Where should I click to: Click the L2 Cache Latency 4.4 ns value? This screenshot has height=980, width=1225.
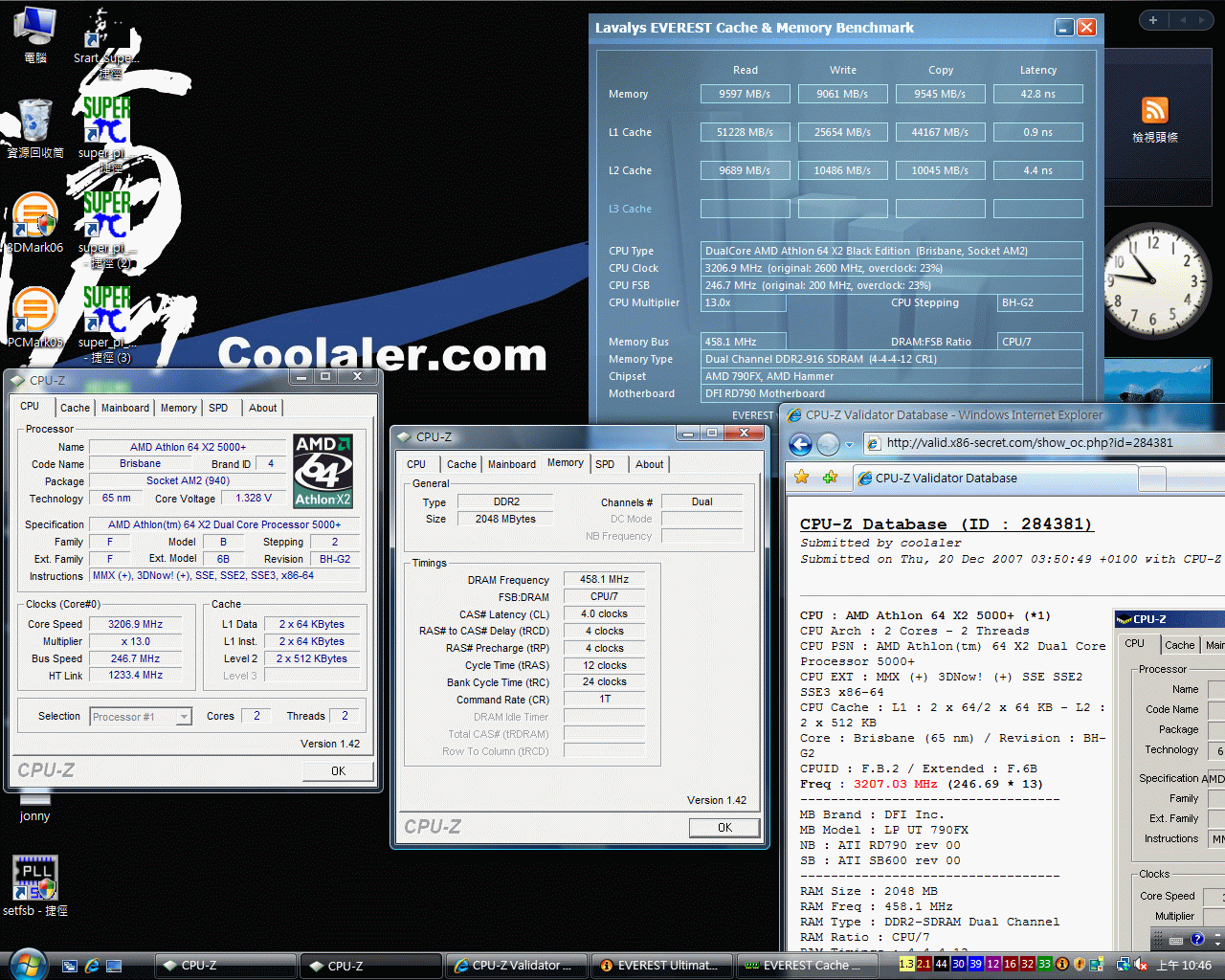click(x=1037, y=170)
